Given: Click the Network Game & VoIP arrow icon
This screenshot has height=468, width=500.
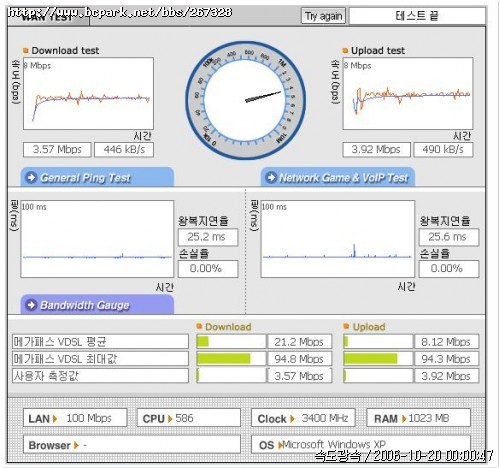Looking at the screenshot, I should pyautogui.click(x=271, y=177).
